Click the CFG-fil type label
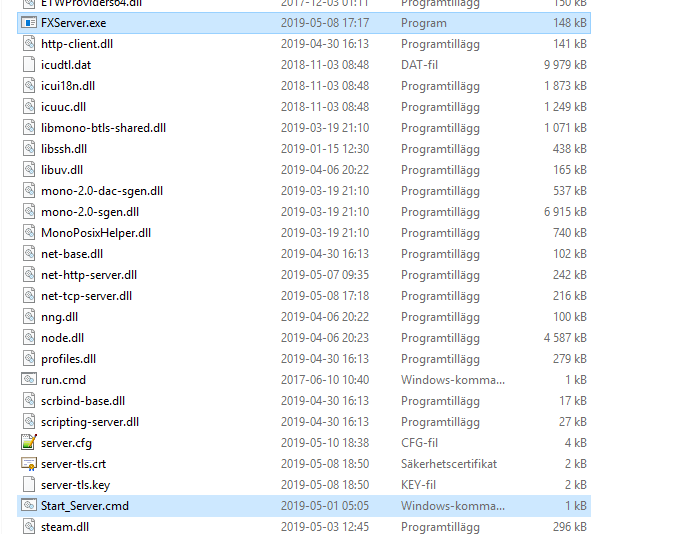This screenshot has width=679, height=534. tap(419, 443)
